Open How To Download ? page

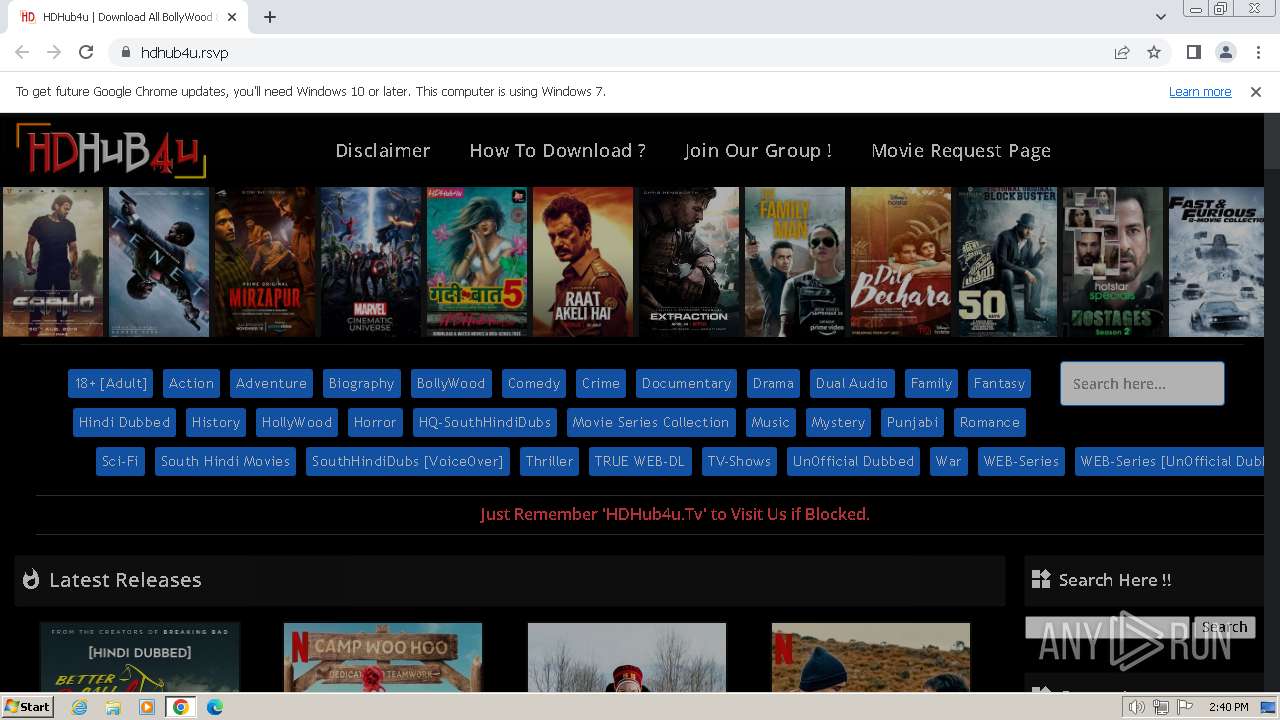(x=557, y=150)
